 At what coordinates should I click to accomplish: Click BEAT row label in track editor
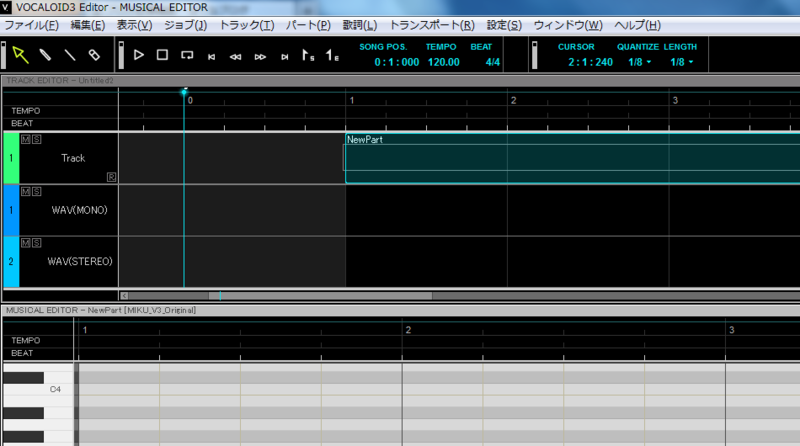coord(22,123)
